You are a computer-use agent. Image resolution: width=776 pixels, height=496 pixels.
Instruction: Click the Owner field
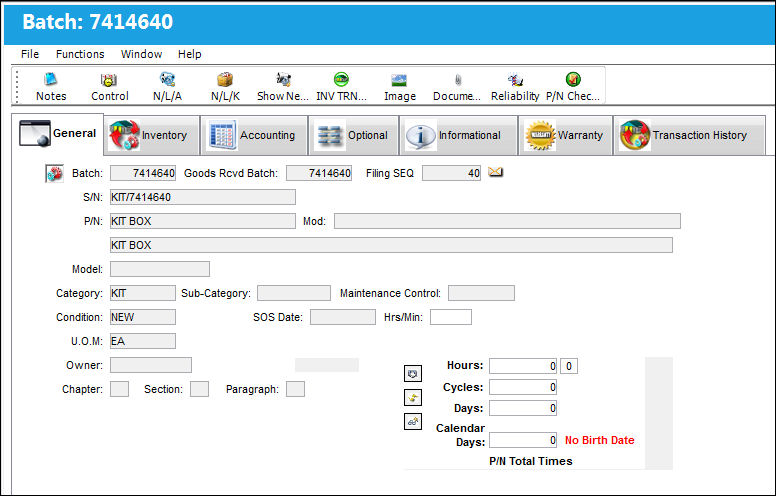[151, 365]
